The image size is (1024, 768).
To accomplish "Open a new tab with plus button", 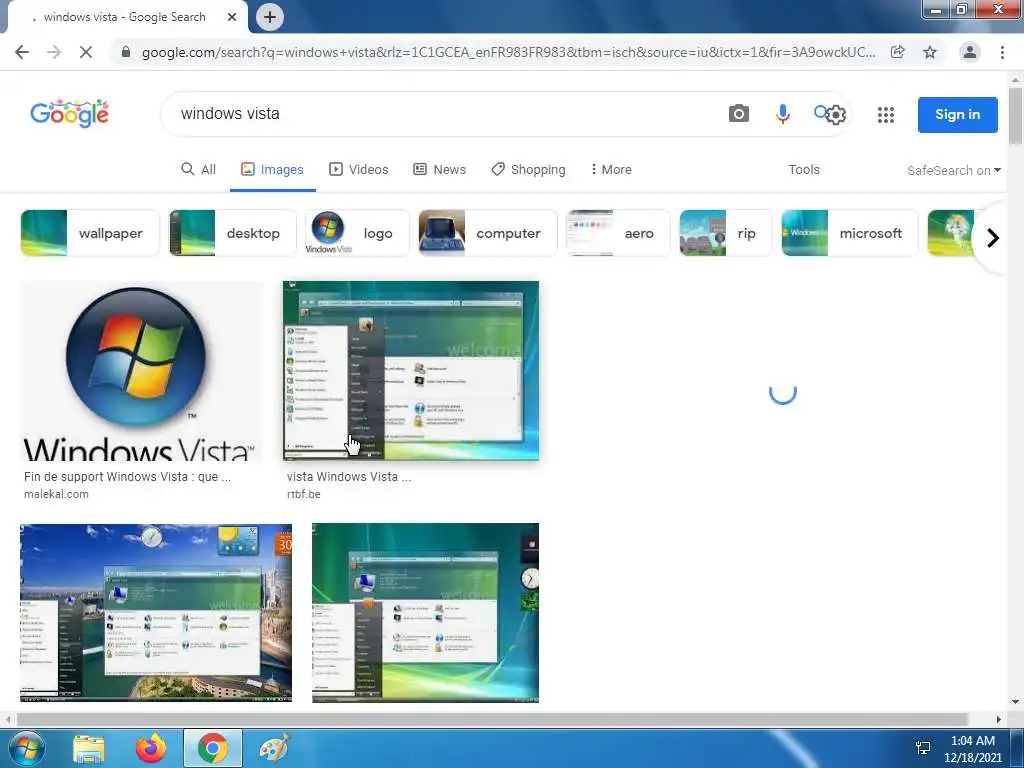I will 270,17.
